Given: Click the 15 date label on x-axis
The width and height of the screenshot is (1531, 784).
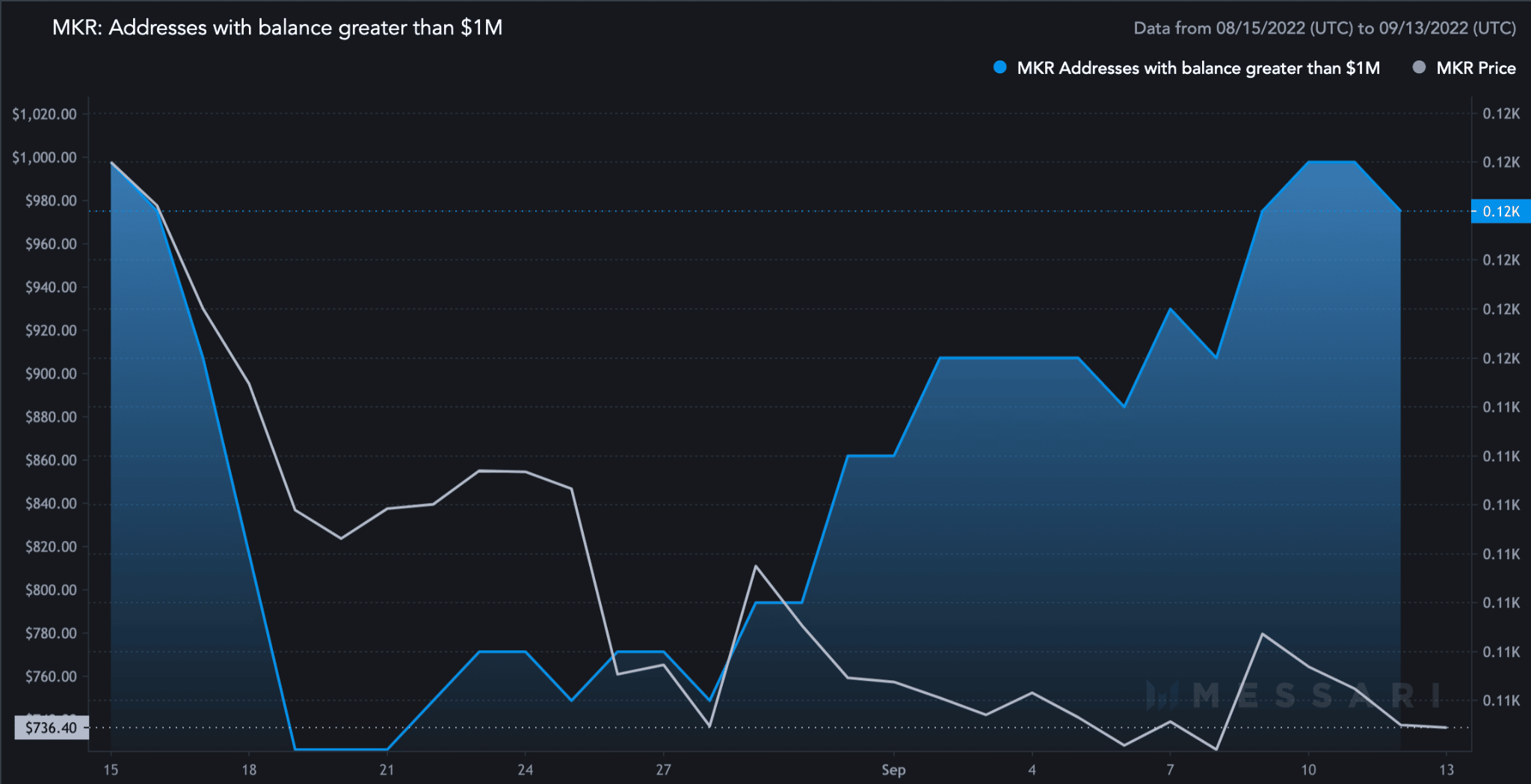Looking at the screenshot, I should [111, 770].
